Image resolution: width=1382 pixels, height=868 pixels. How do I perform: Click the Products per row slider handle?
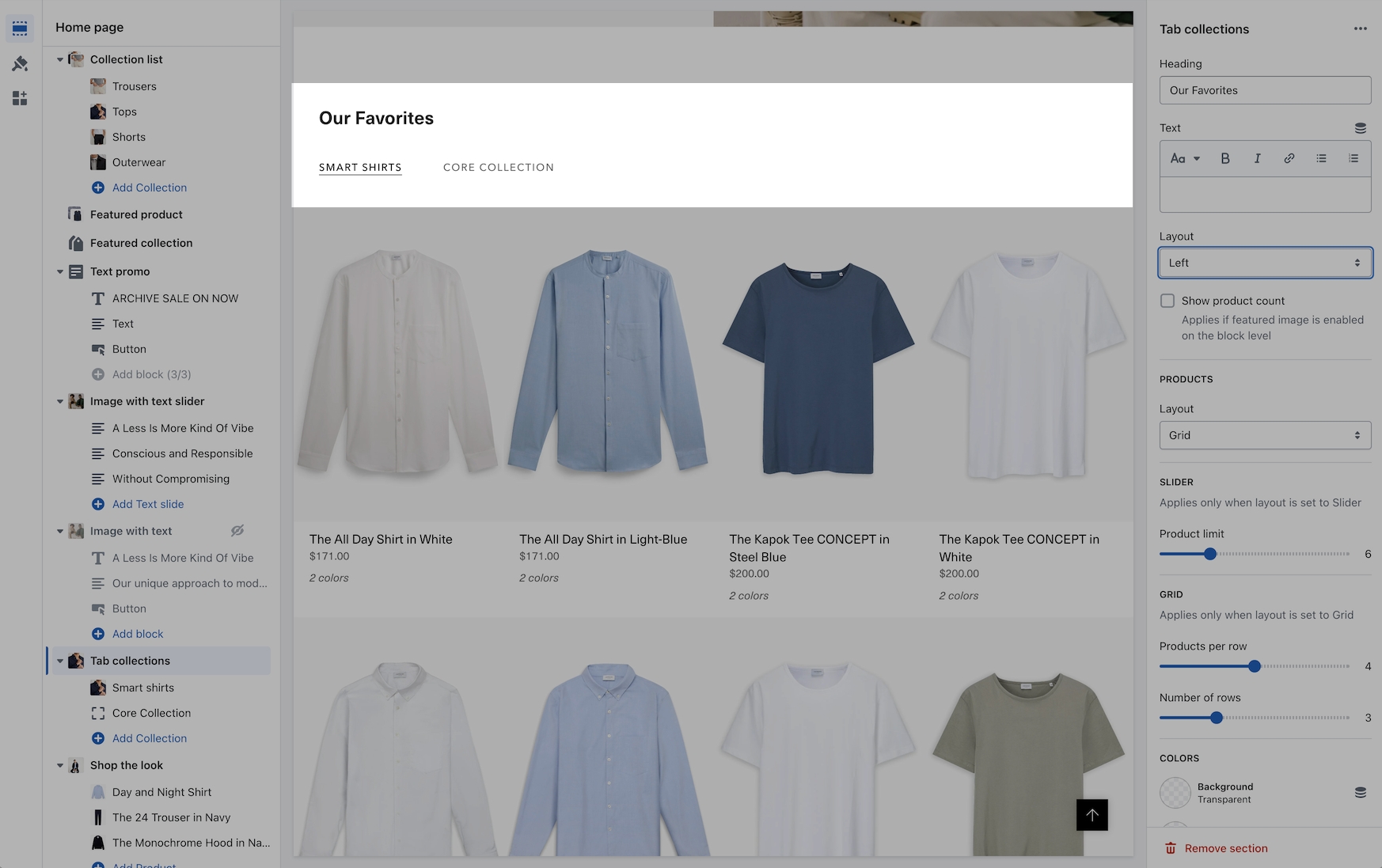click(x=1255, y=666)
